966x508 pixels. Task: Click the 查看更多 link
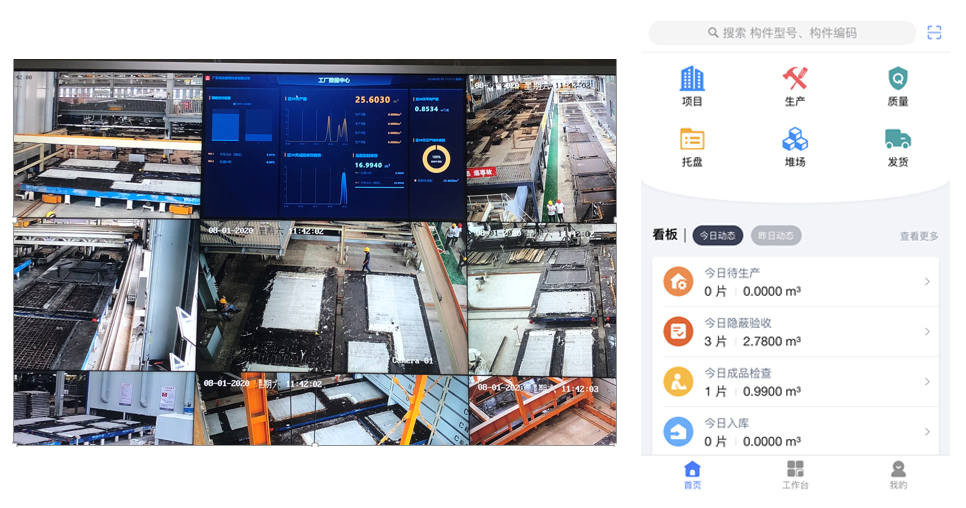[918, 237]
